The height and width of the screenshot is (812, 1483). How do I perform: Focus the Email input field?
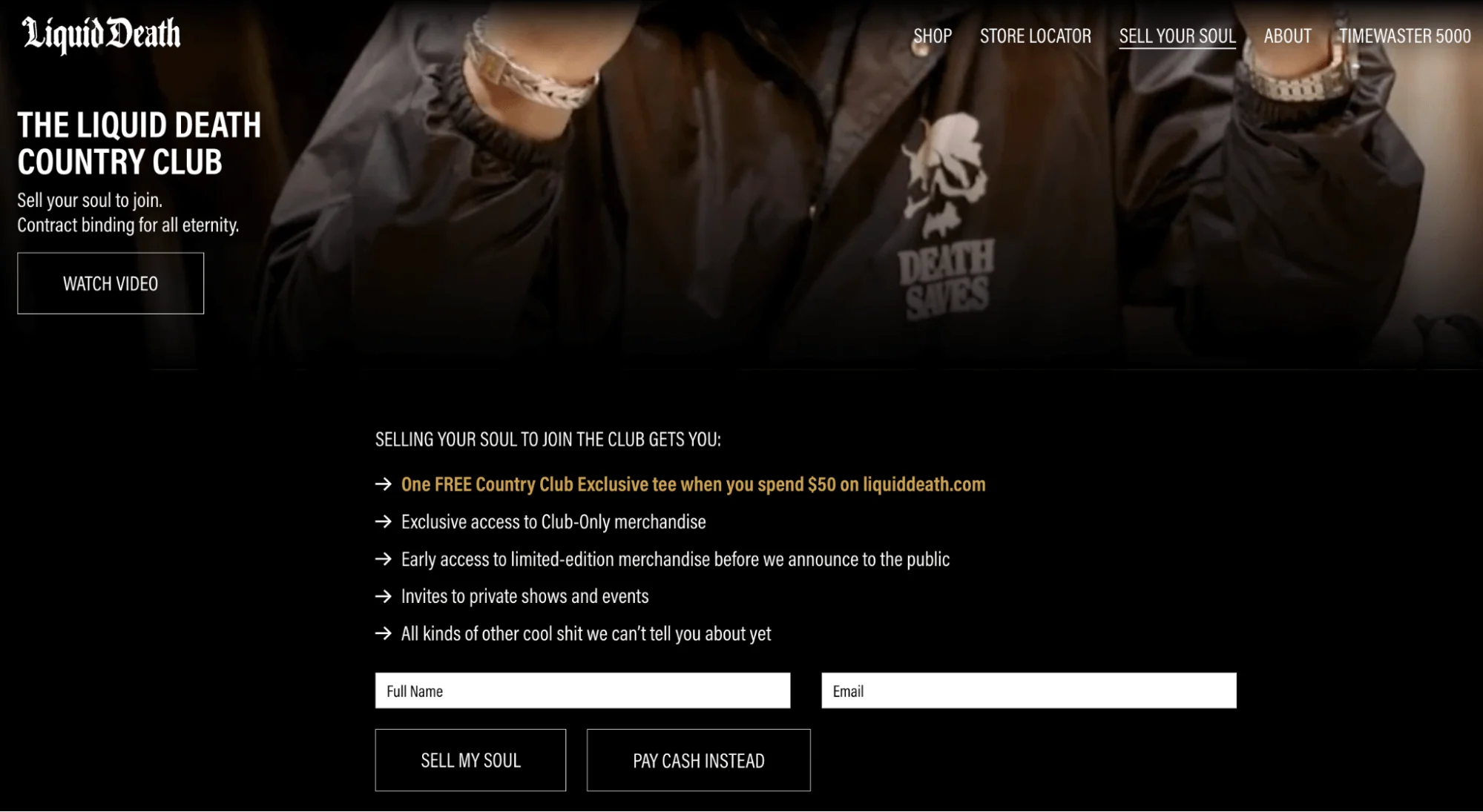coord(1029,690)
